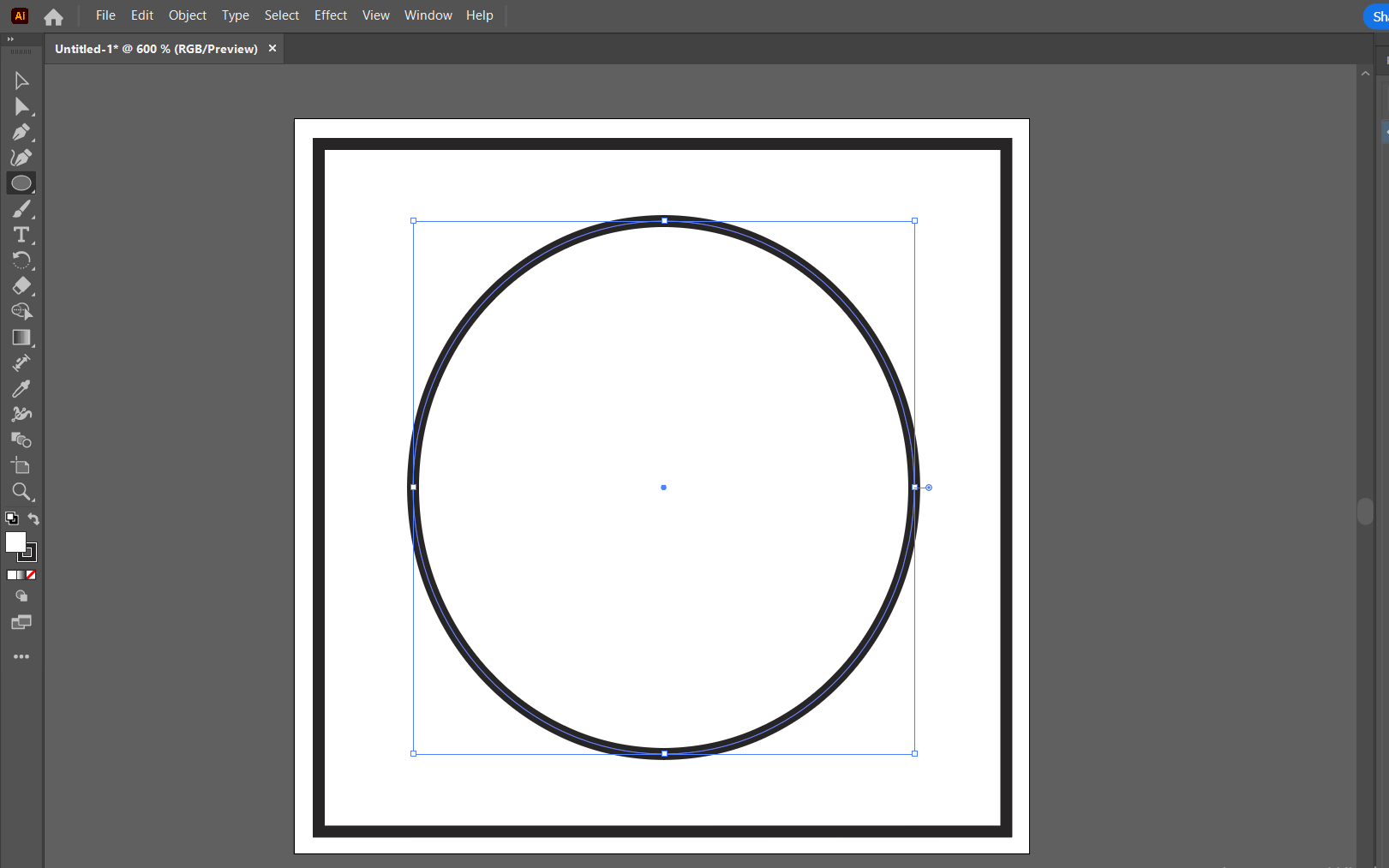Viewport: 1389px width, 868px height.
Task: Click the bottom-center anchor point of circle
Action: tap(664, 754)
